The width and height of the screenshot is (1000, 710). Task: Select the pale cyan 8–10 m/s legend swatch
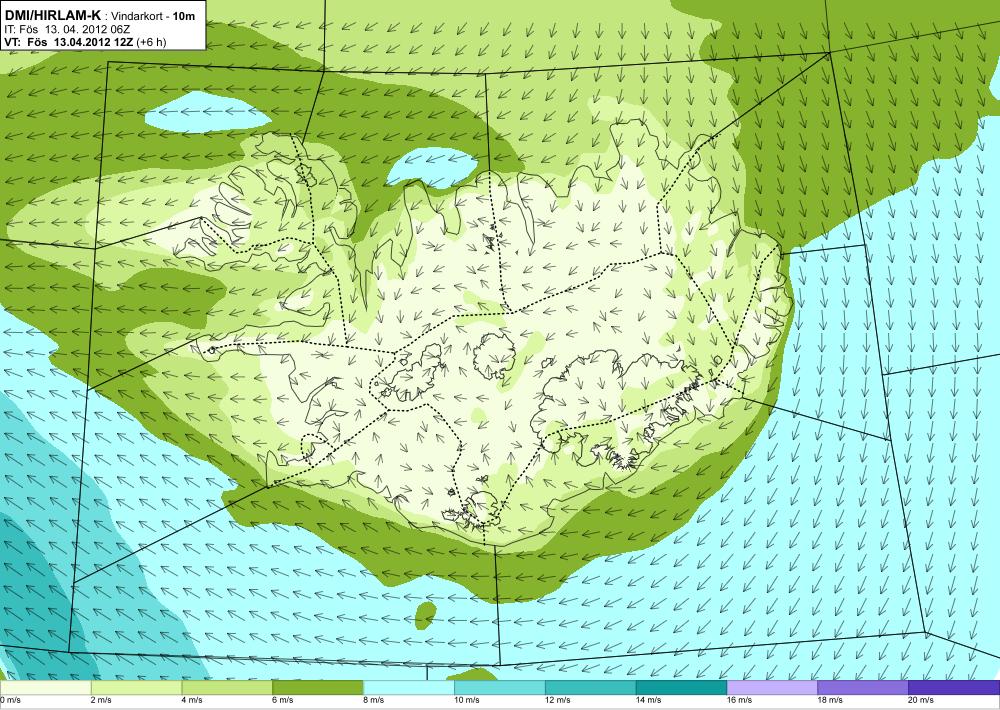tap(409, 688)
